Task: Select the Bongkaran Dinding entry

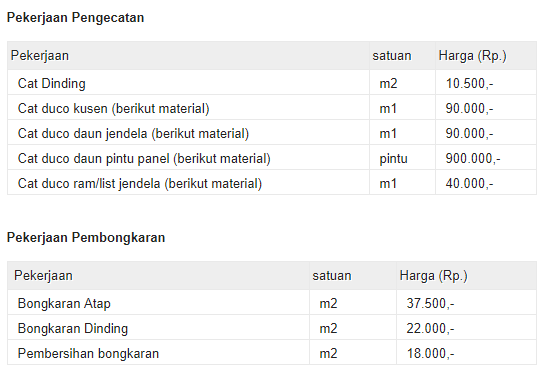Action: point(73,329)
